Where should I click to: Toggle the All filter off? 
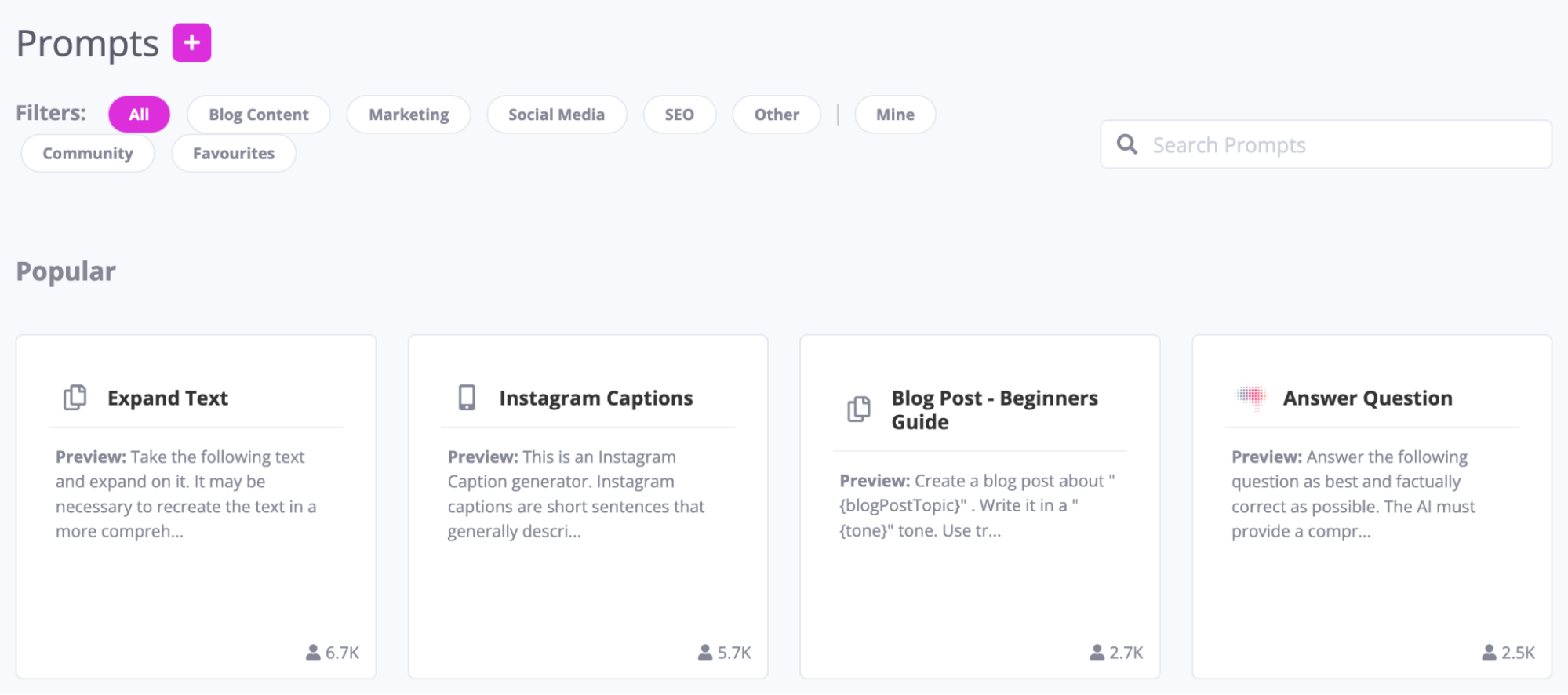tap(138, 114)
